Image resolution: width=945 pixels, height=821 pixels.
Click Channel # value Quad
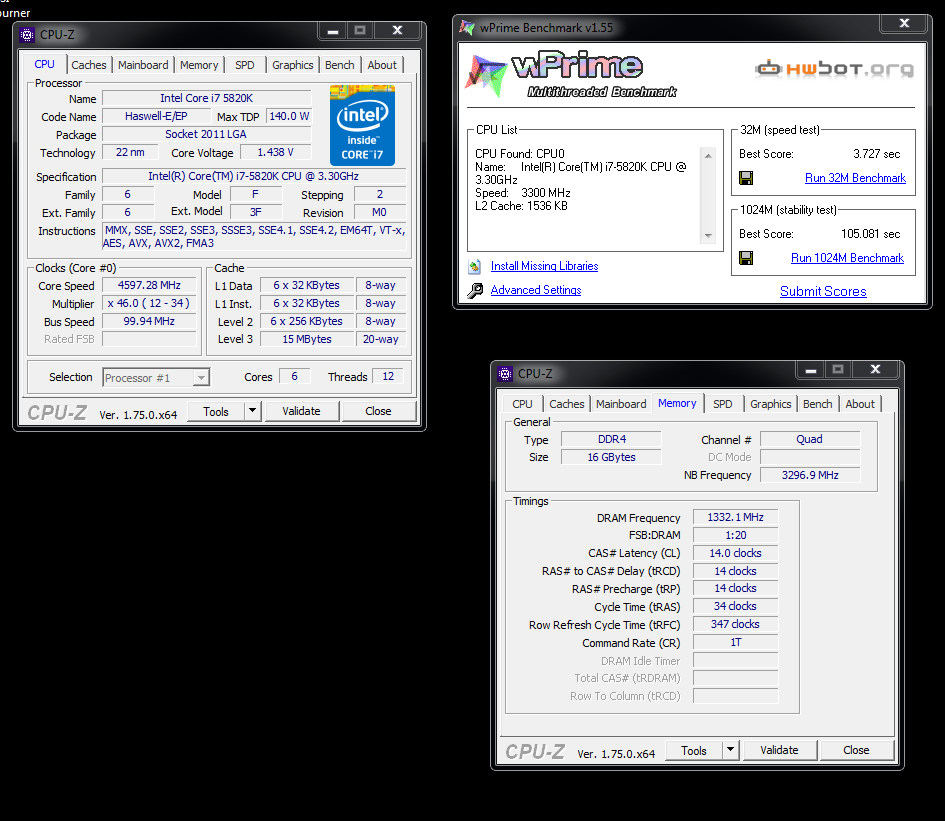pyautogui.click(x=810, y=439)
